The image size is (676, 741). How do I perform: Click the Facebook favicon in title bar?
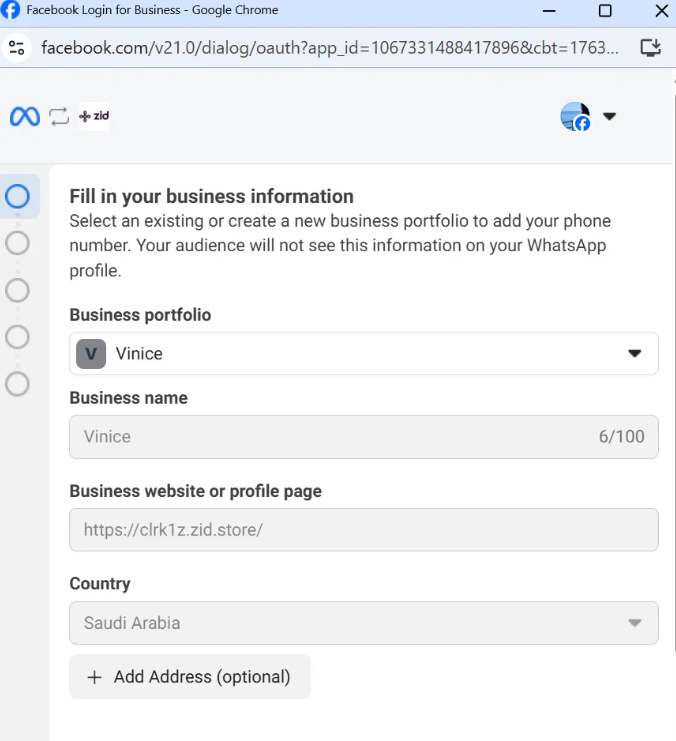point(10,10)
